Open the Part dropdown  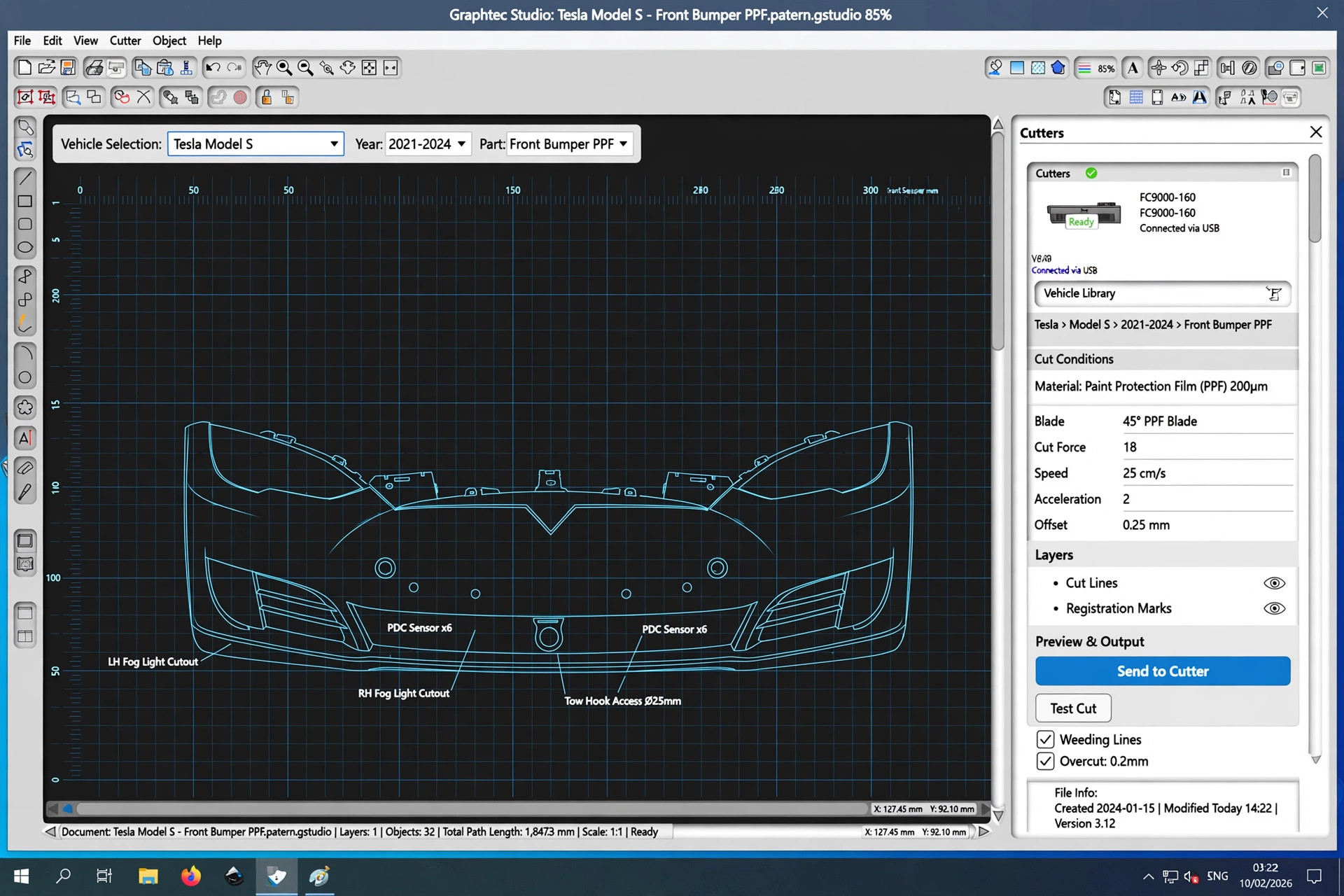pyautogui.click(x=570, y=144)
